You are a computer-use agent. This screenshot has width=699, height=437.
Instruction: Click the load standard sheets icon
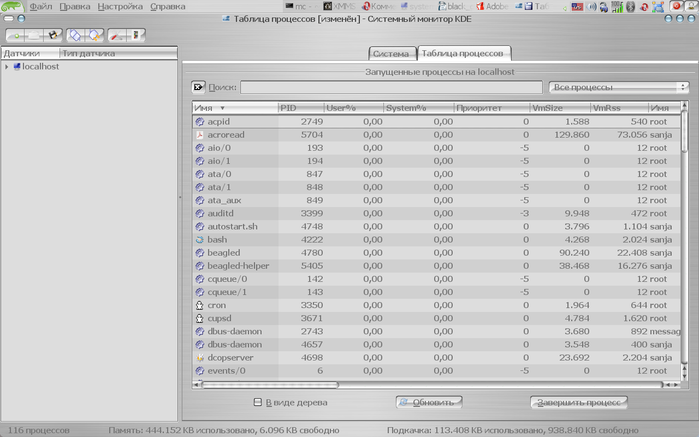click(x=136, y=35)
